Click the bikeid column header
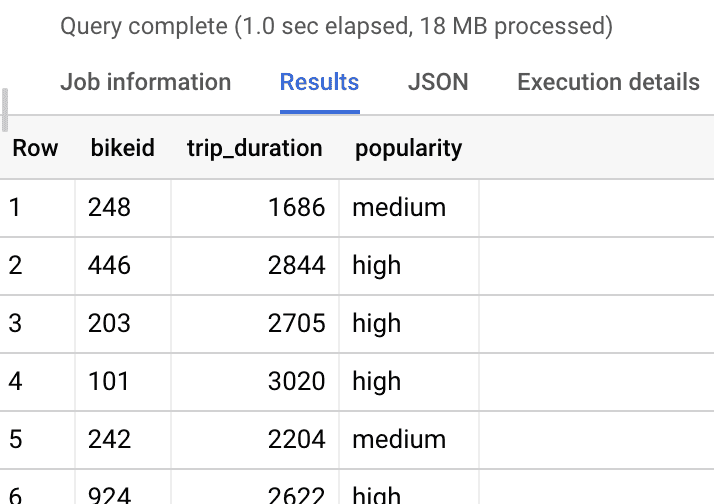Viewport: 714px width, 504px height. tap(123, 149)
